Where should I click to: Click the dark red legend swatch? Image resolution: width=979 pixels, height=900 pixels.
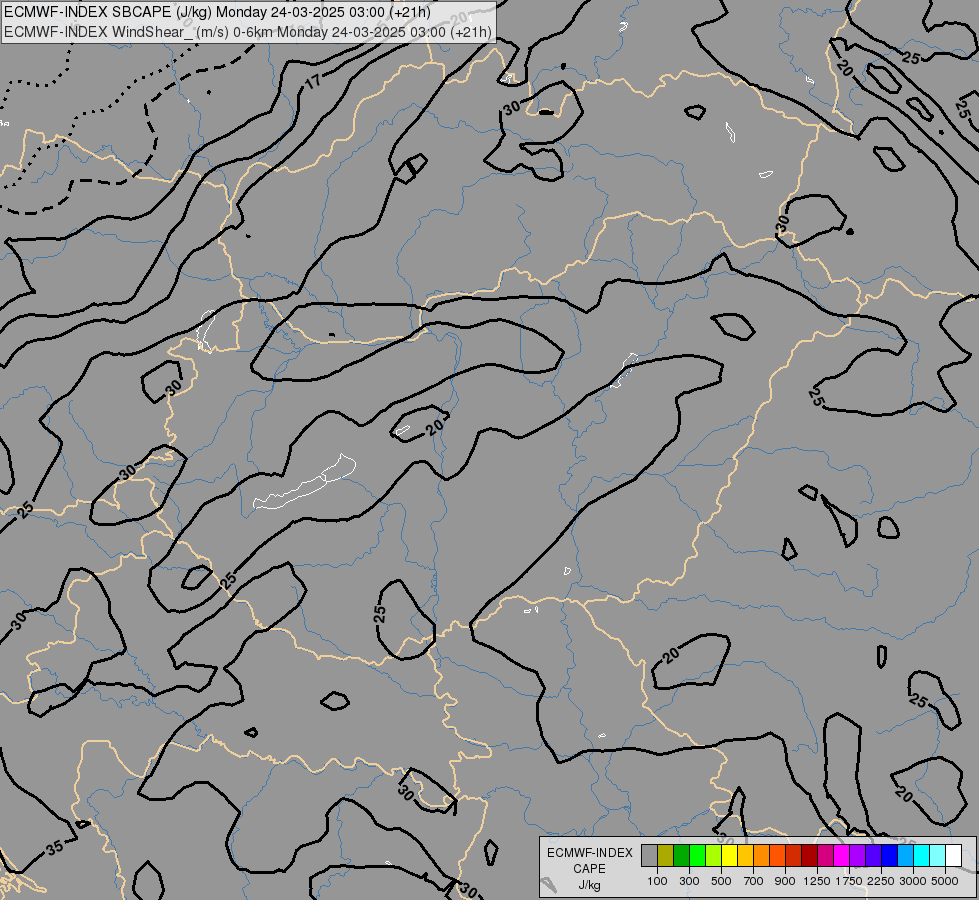coord(809,856)
